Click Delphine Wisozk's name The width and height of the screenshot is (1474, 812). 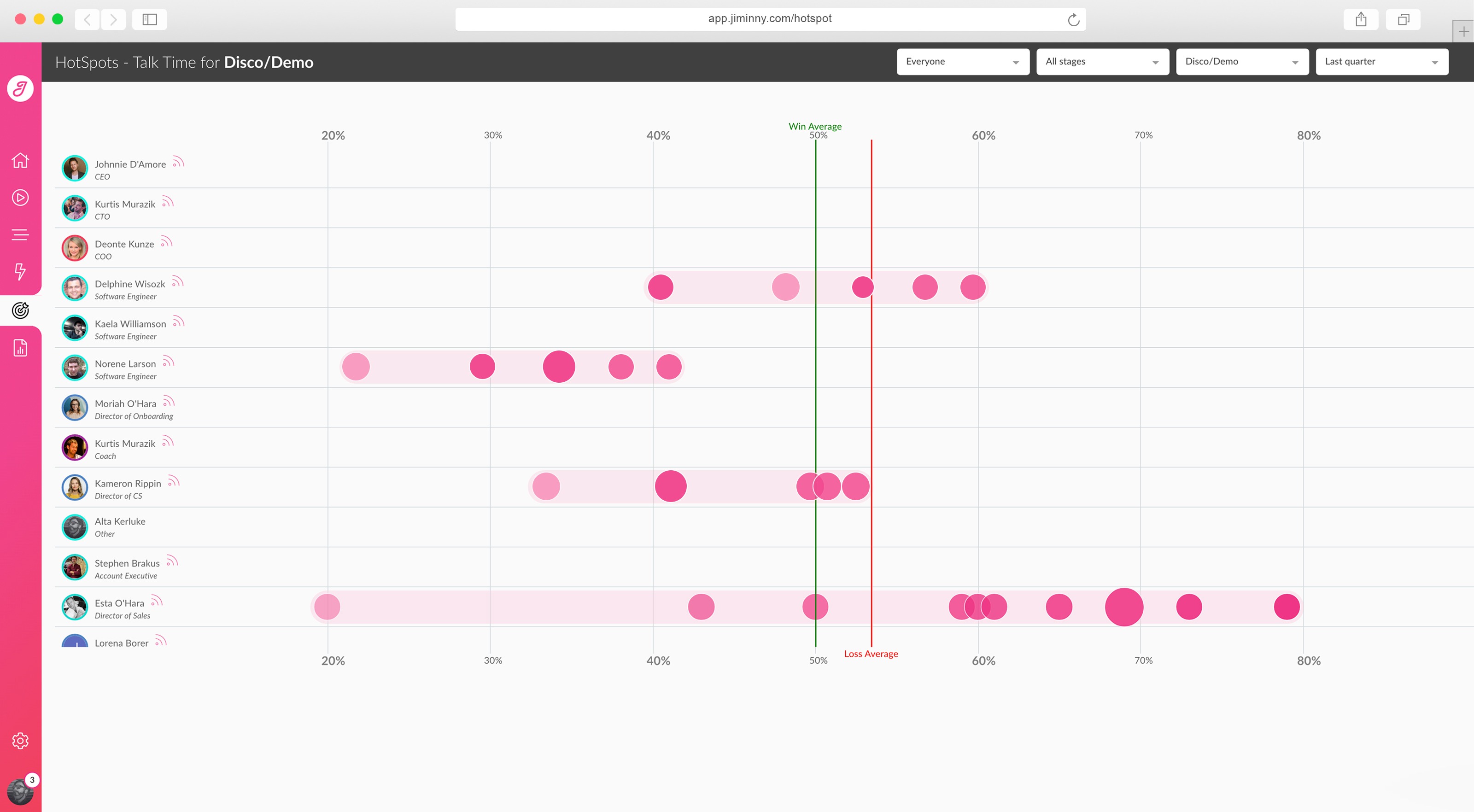tap(130, 284)
